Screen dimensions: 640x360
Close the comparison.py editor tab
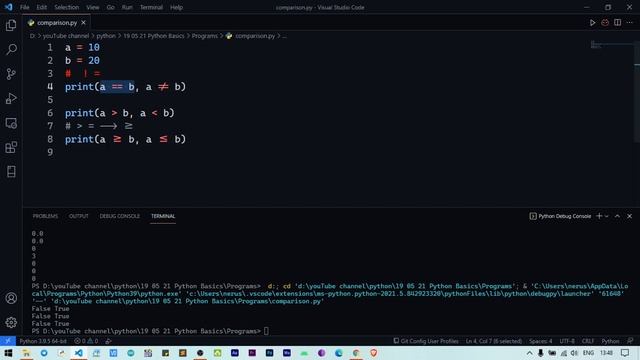point(83,23)
